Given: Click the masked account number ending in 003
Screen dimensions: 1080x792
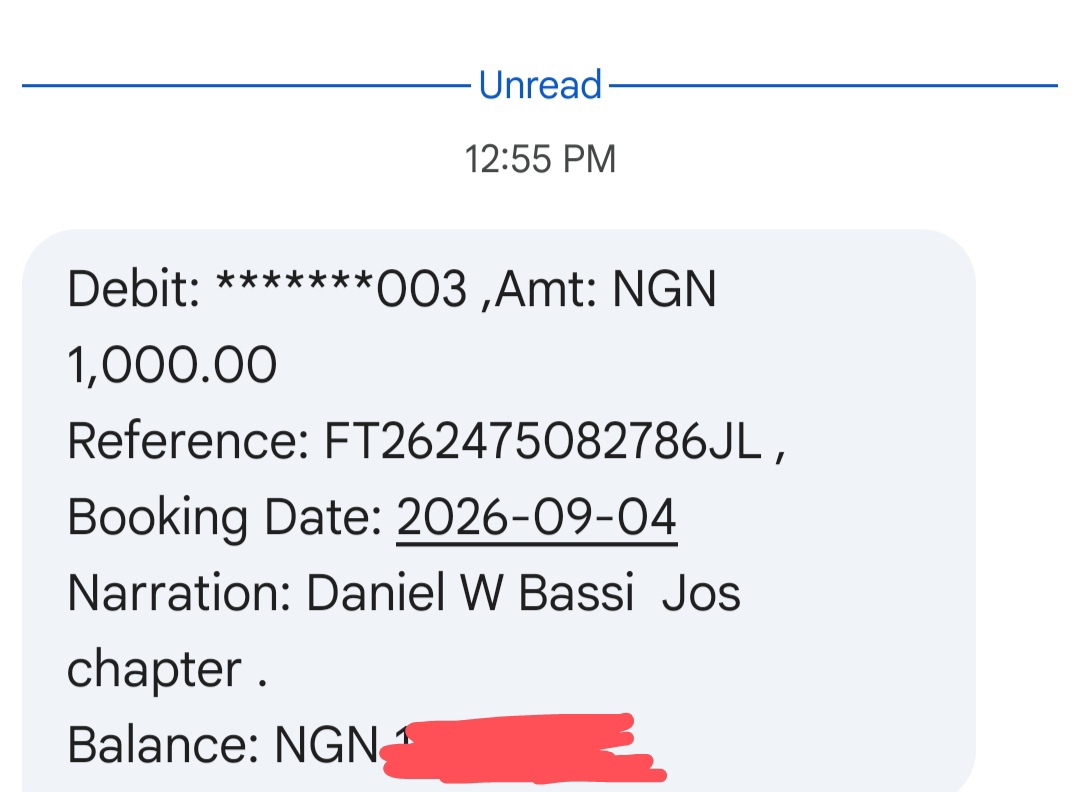Looking at the screenshot, I should point(342,288).
